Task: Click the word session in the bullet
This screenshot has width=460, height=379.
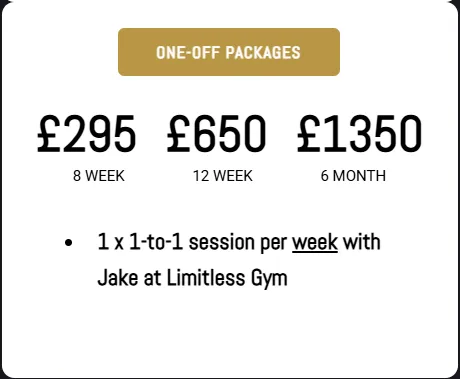Action: [x=222, y=242]
